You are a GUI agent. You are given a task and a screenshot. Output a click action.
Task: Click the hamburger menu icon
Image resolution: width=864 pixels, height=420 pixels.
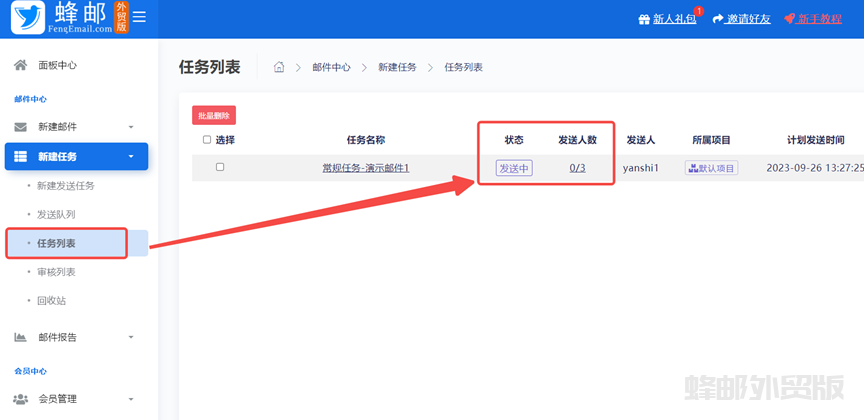click(x=139, y=17)
